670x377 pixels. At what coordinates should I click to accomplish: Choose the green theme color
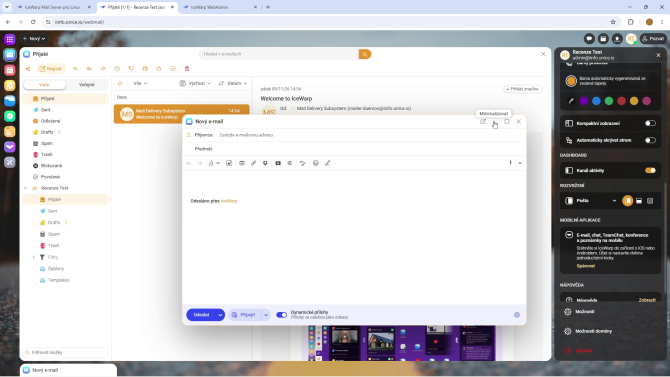coord(609,101)
